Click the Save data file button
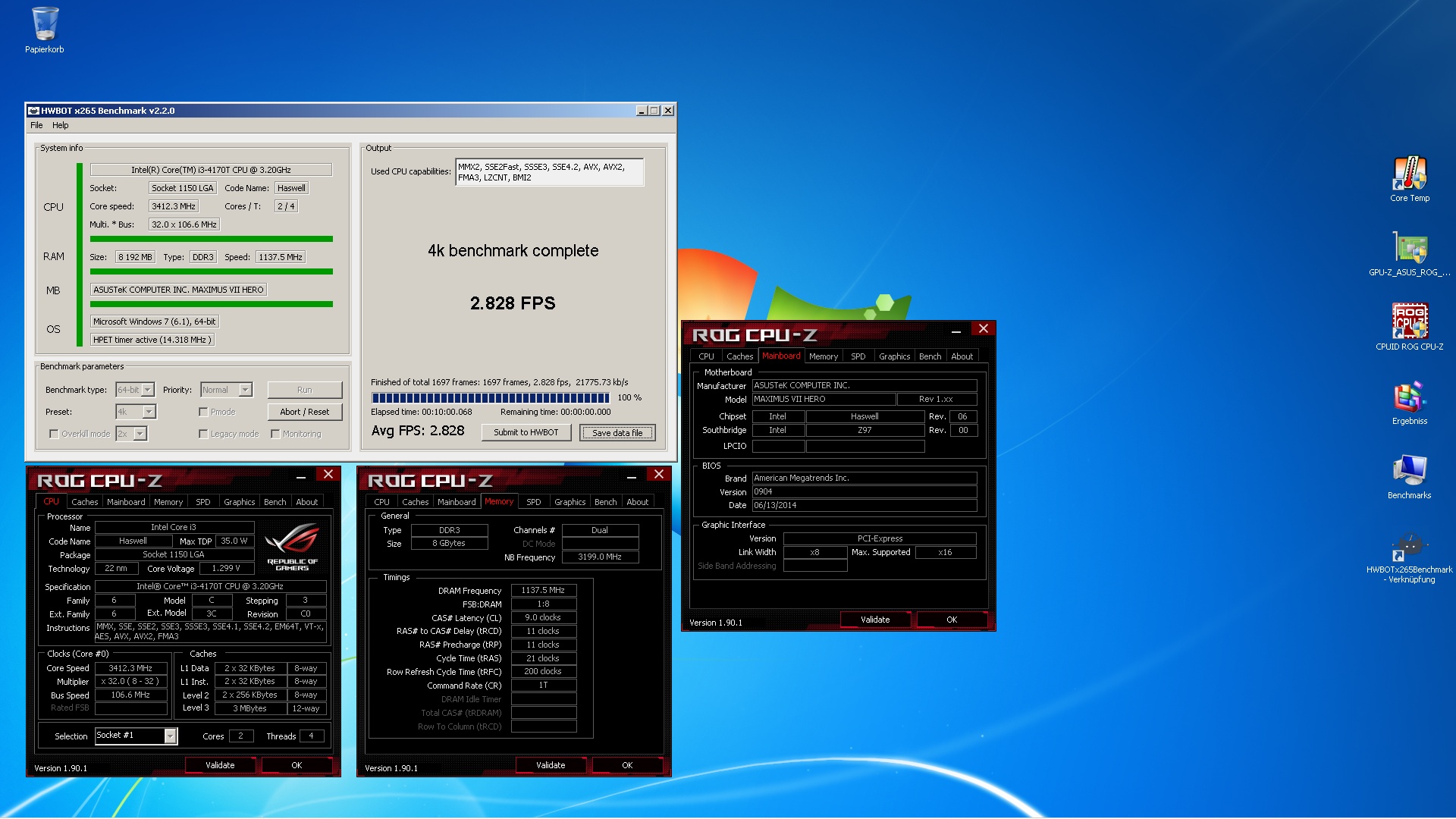1456x819 pixels. (617, 433)
